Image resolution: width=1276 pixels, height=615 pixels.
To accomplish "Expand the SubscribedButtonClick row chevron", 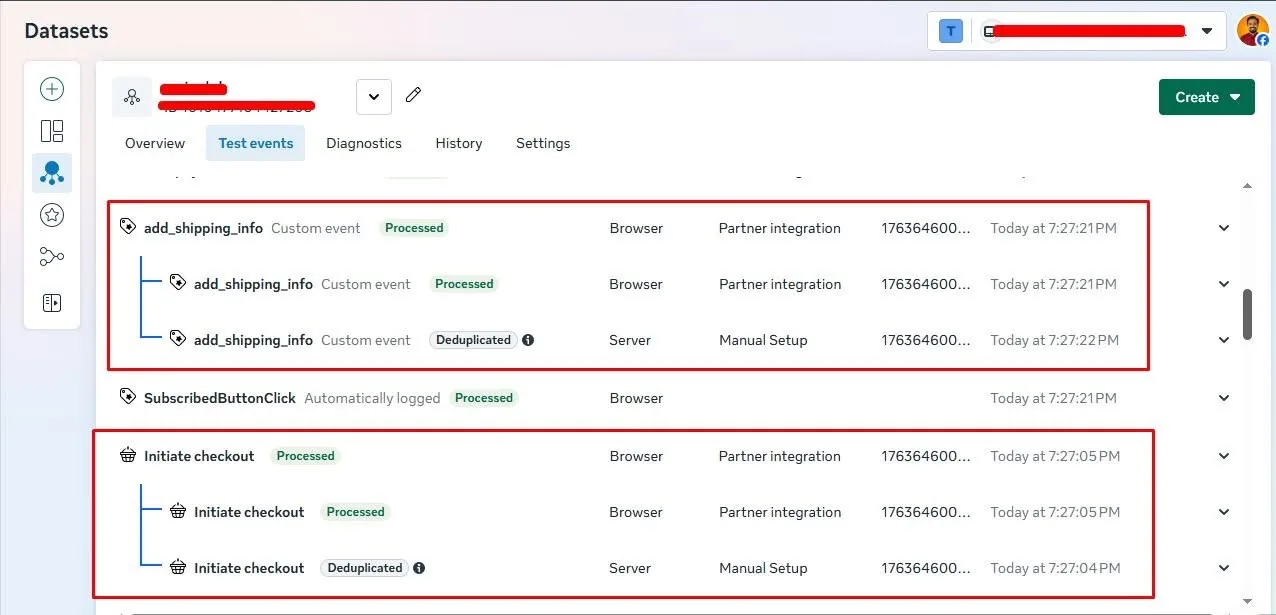I will pyautogui.click(x=1224, y=398).
